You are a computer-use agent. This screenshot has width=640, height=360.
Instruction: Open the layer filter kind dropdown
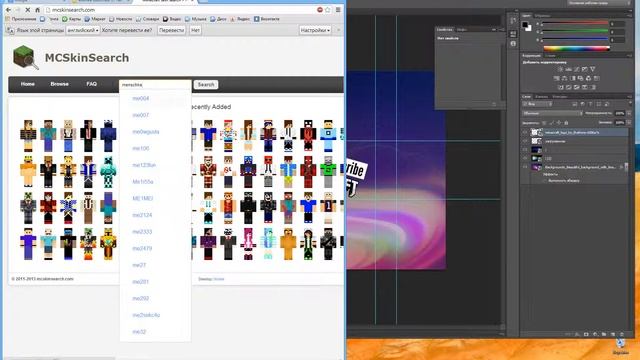tap(537, 104)
